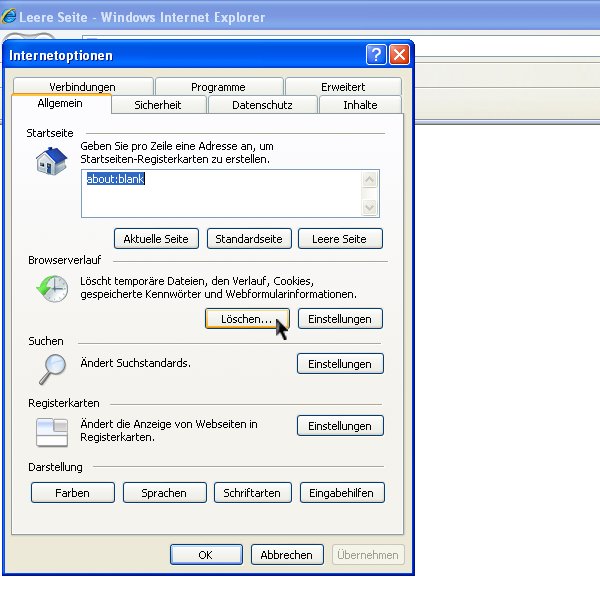This screenshot has width=600, height=600.
Task: Switch to the Programme tab
Action: pos(218,87)
